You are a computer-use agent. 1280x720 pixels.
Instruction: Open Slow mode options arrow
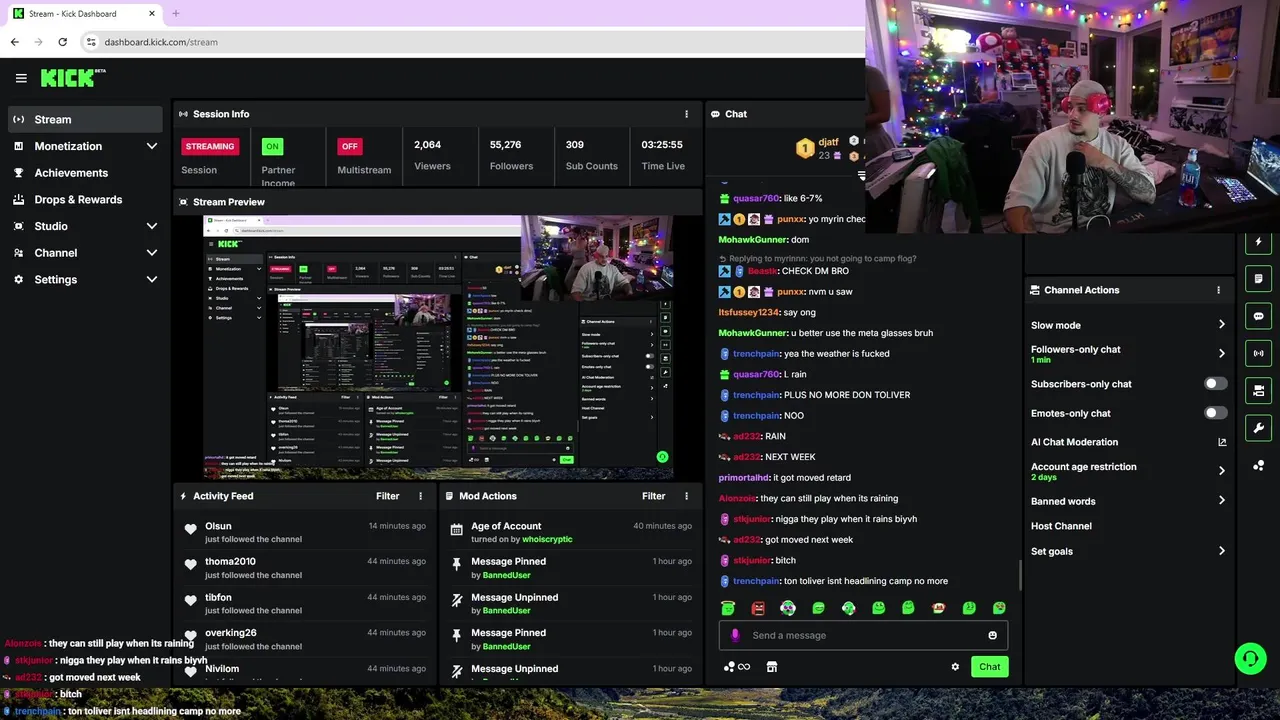pos(1221,325)
